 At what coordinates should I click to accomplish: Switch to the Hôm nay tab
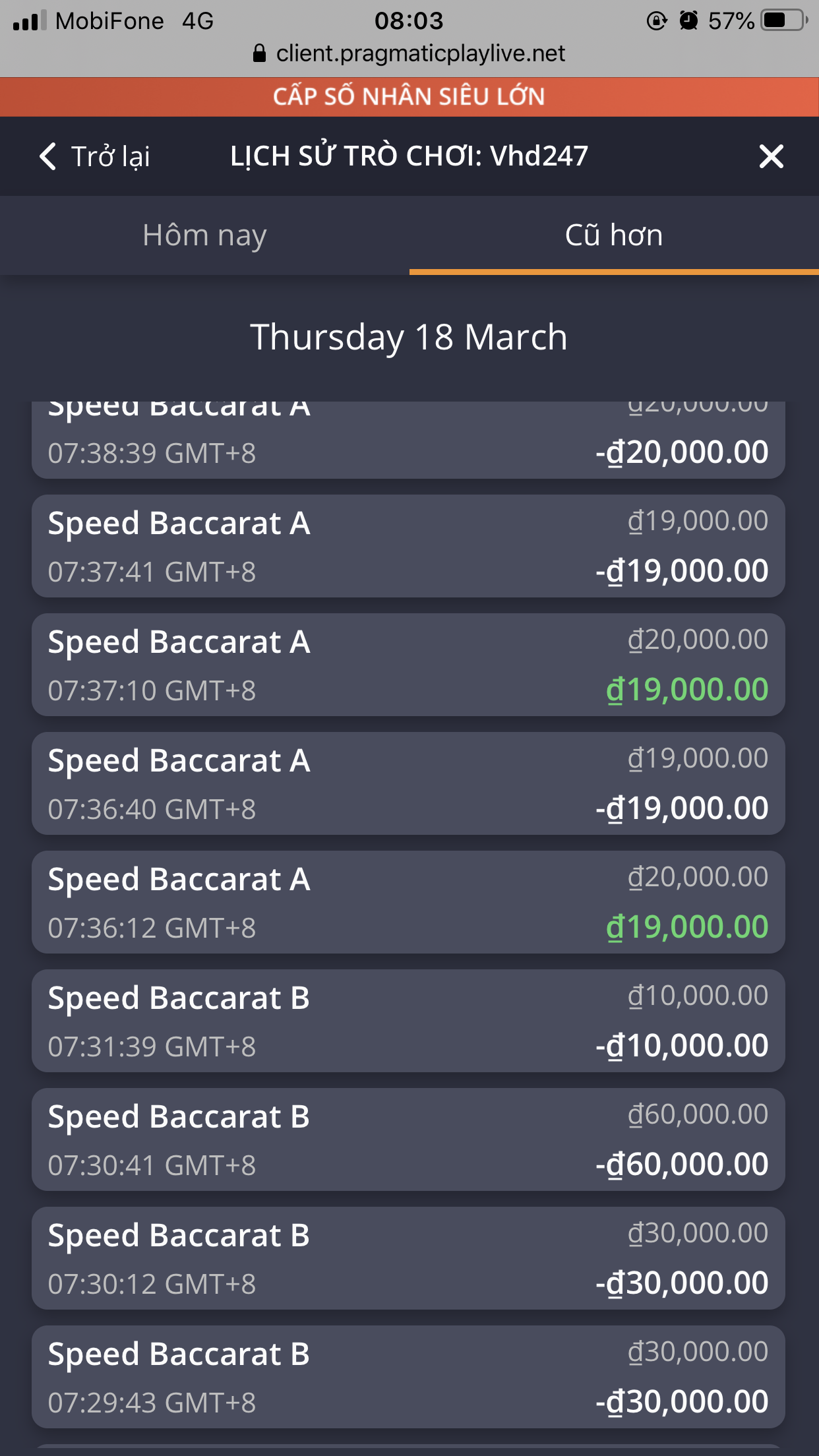click(204, 235)
